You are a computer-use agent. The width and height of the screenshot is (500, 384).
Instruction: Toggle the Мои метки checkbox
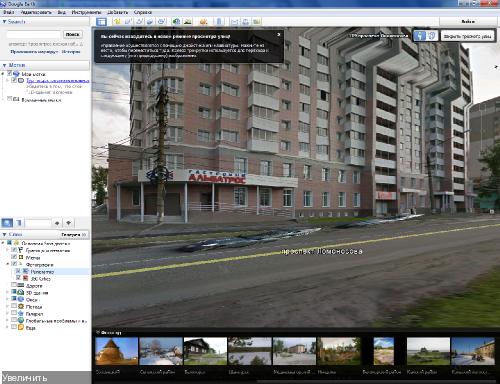(10, 74)
